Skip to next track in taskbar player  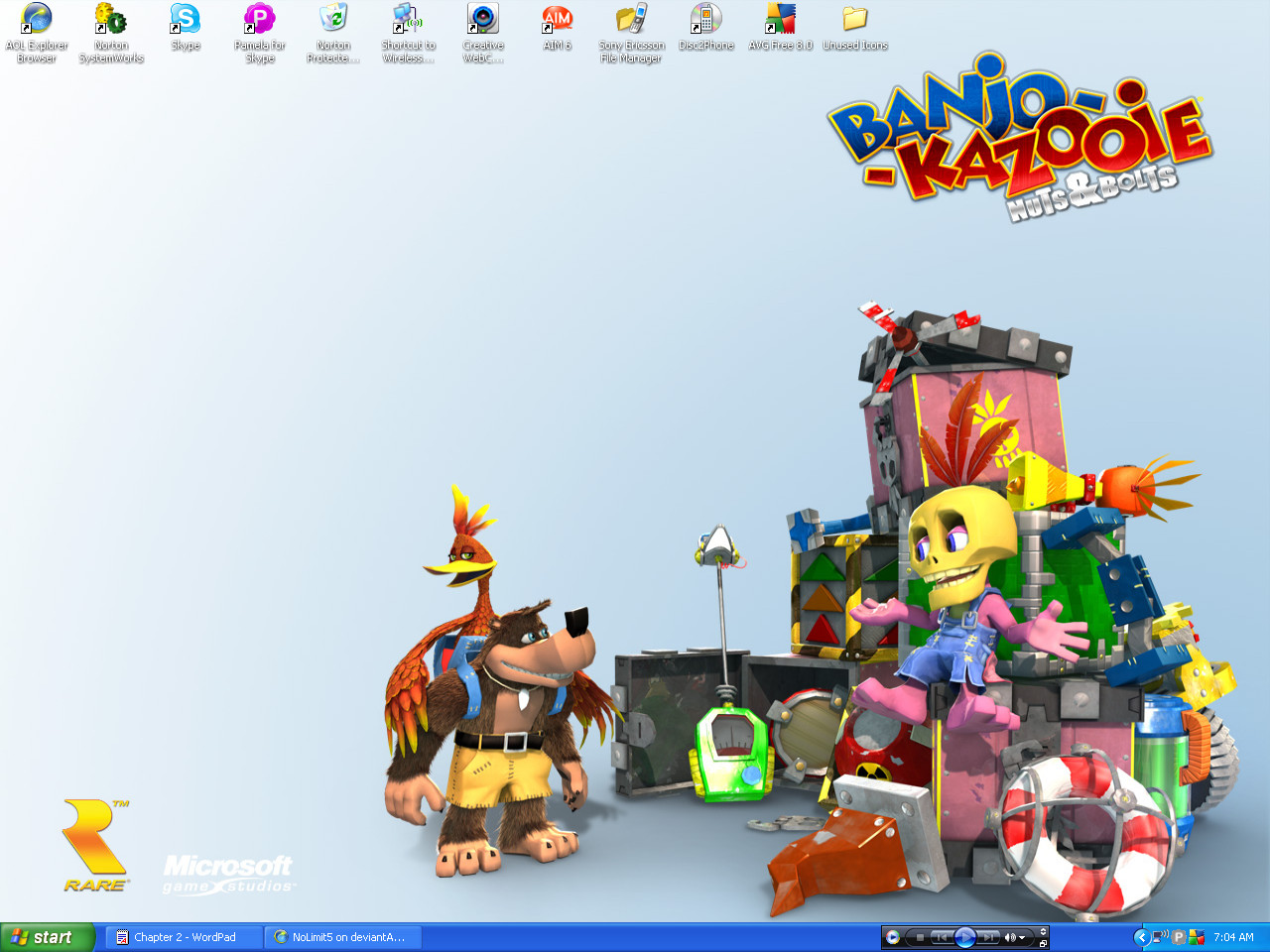click(x=988, y=937)
